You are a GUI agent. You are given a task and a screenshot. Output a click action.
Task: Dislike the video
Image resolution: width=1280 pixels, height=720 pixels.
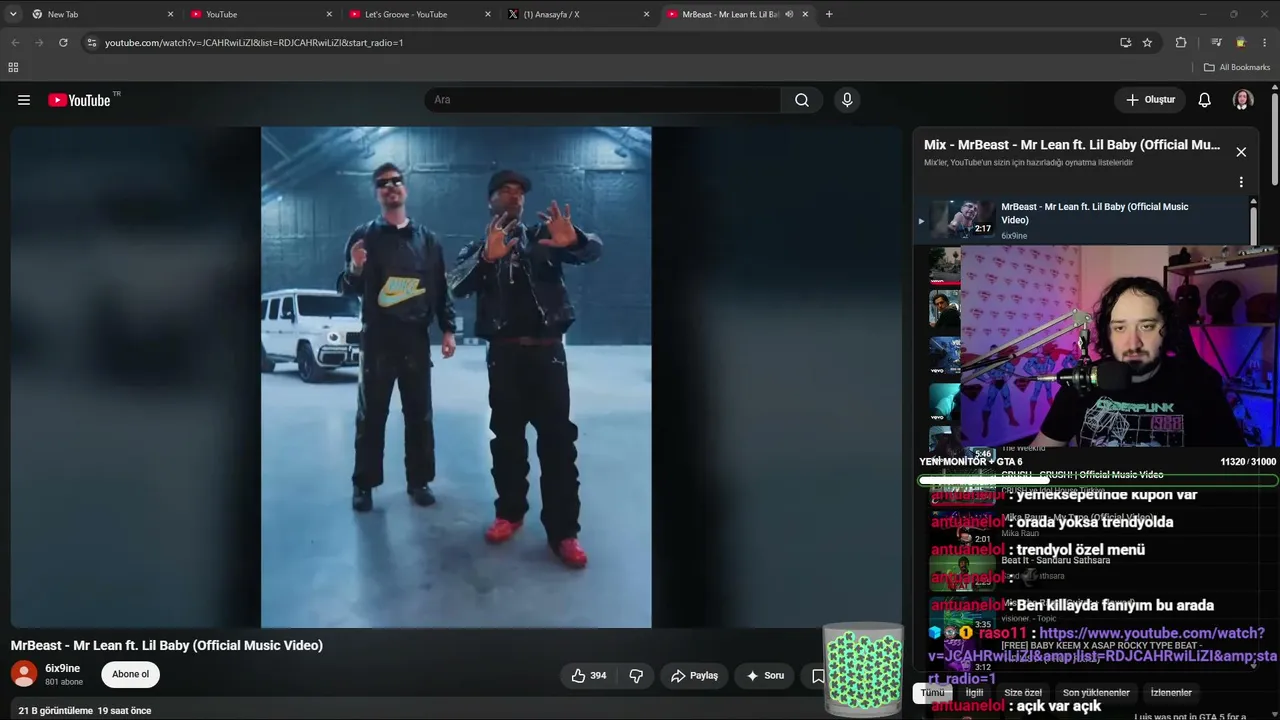636,676
